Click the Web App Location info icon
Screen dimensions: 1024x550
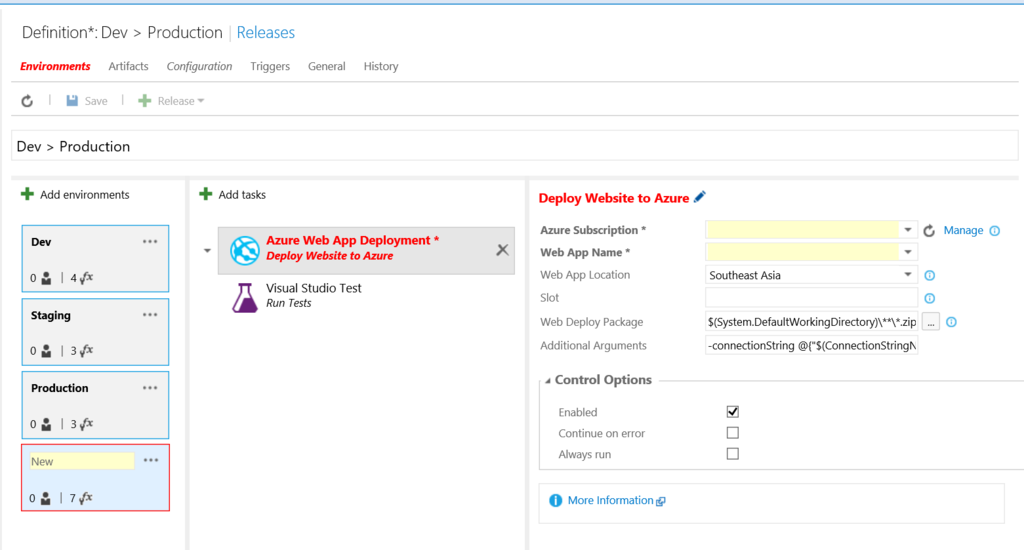(x=930, y=275)
